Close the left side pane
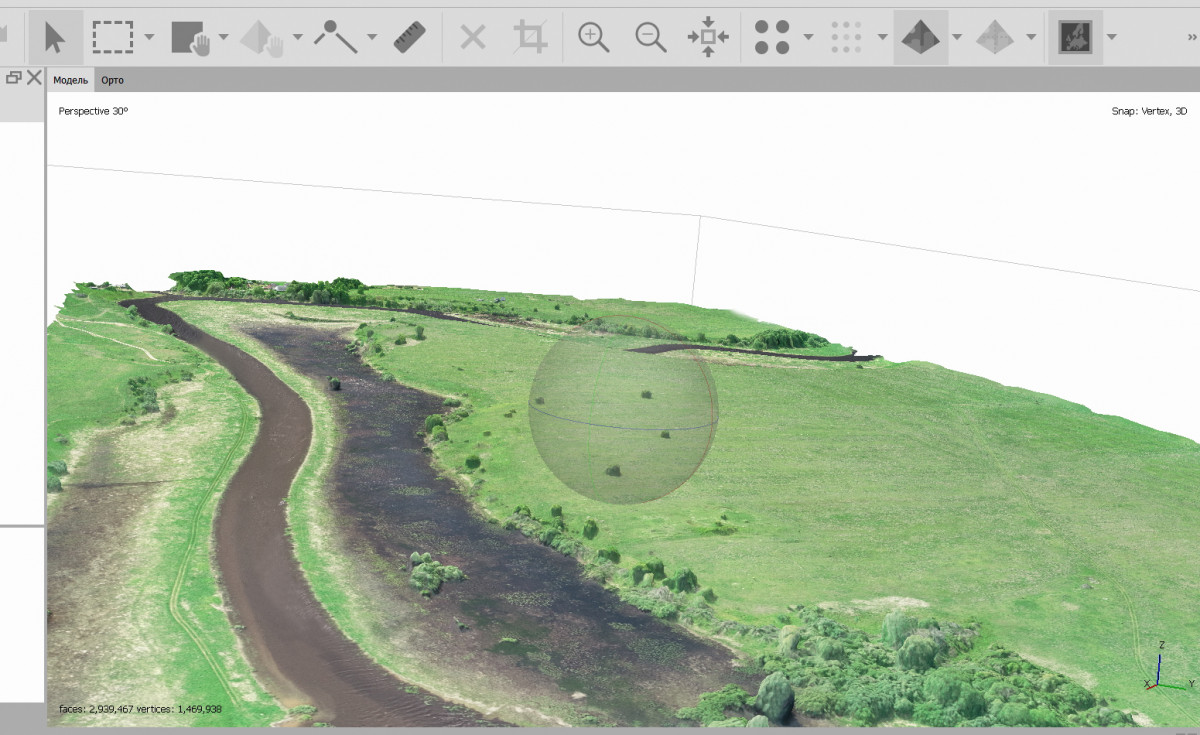Image resolution: width=1200 pixels, height=735 pixels. click(x=34, y=77)
